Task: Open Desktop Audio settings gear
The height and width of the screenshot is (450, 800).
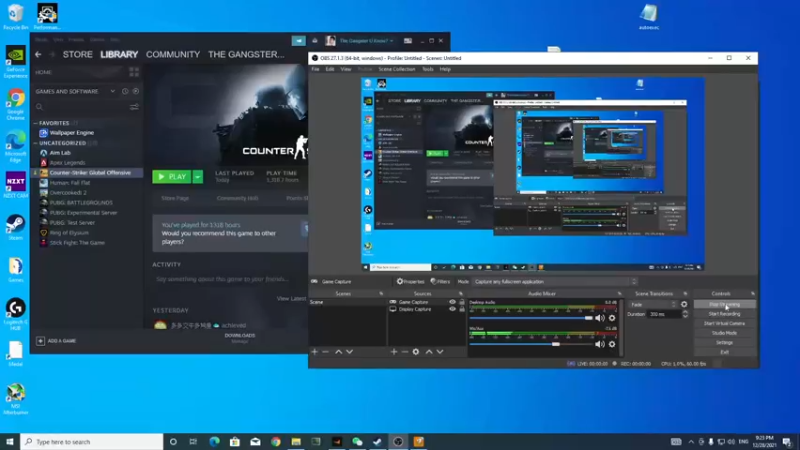Action: (x=612, y=318)
